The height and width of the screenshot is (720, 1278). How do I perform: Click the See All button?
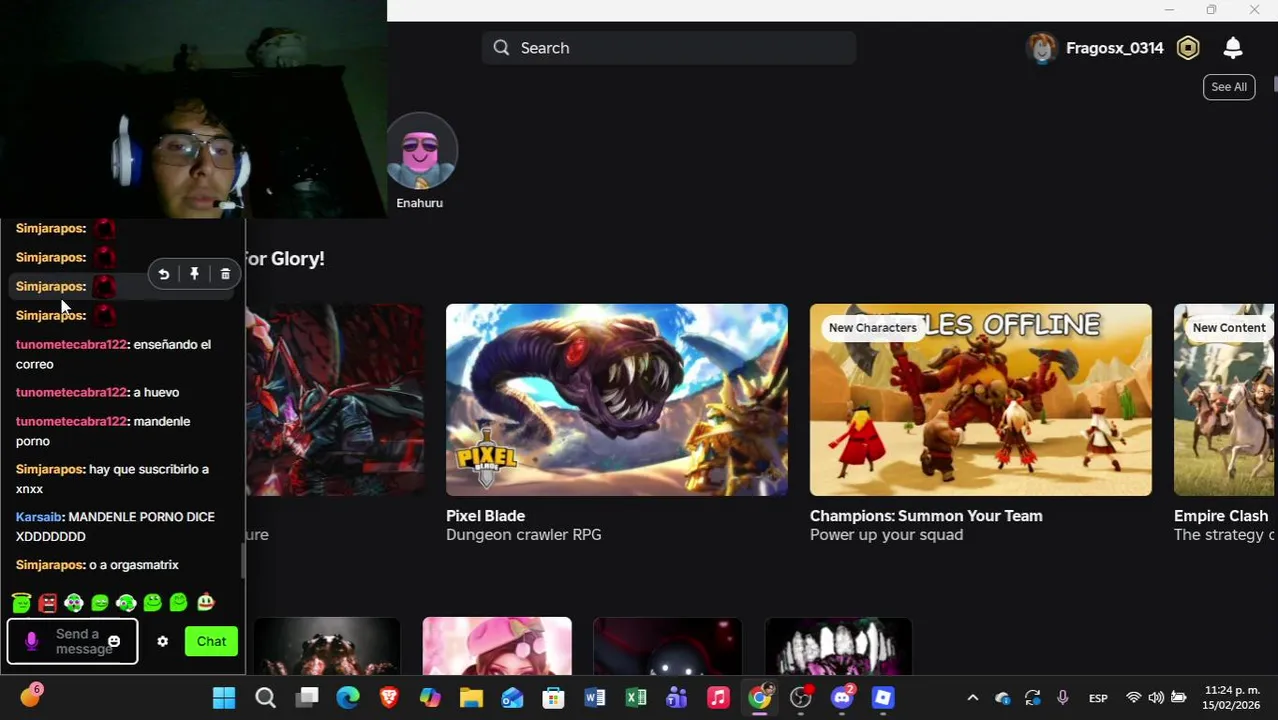coord(1229,87)
